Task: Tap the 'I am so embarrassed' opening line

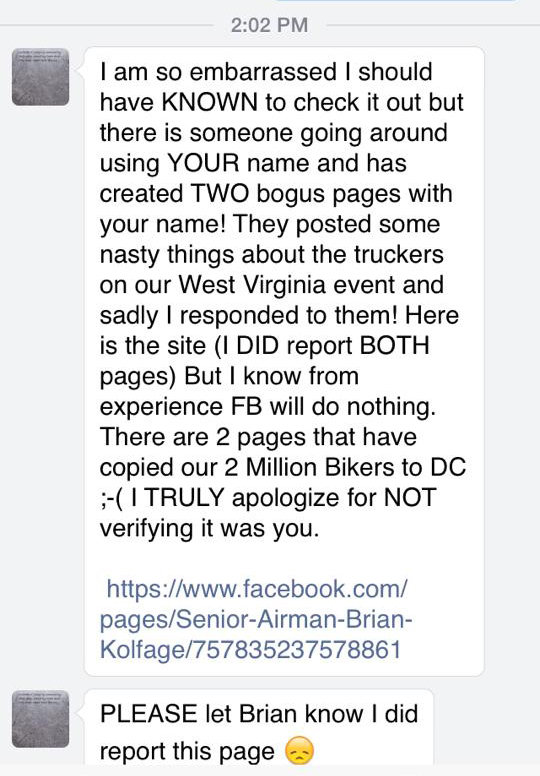Action: pos(266,72)
